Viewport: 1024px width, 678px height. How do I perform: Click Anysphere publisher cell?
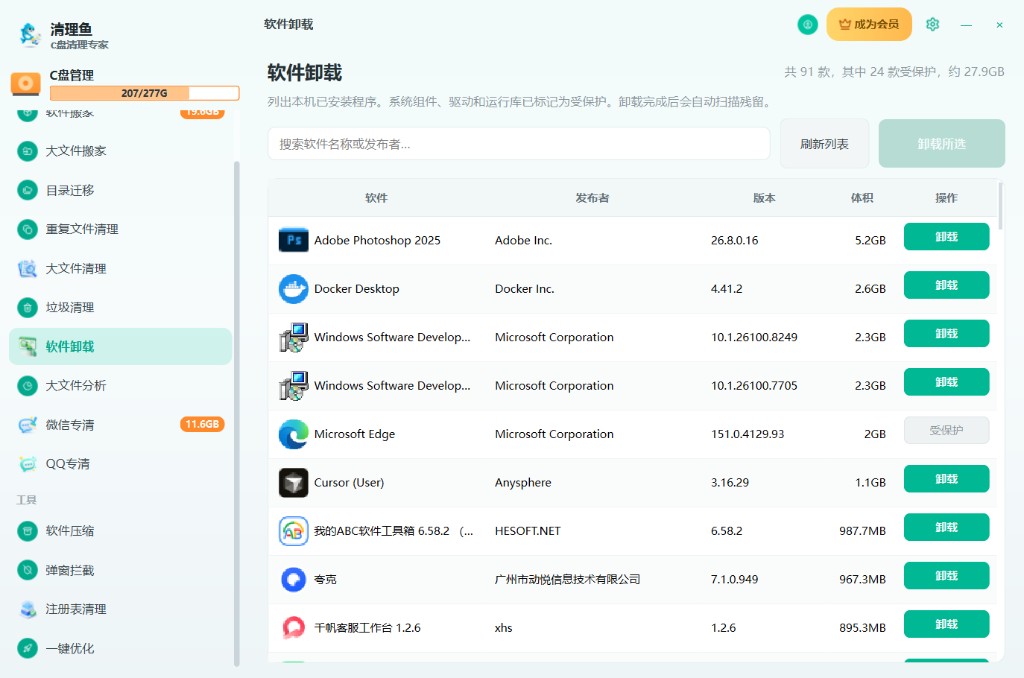tap(523, 483)
